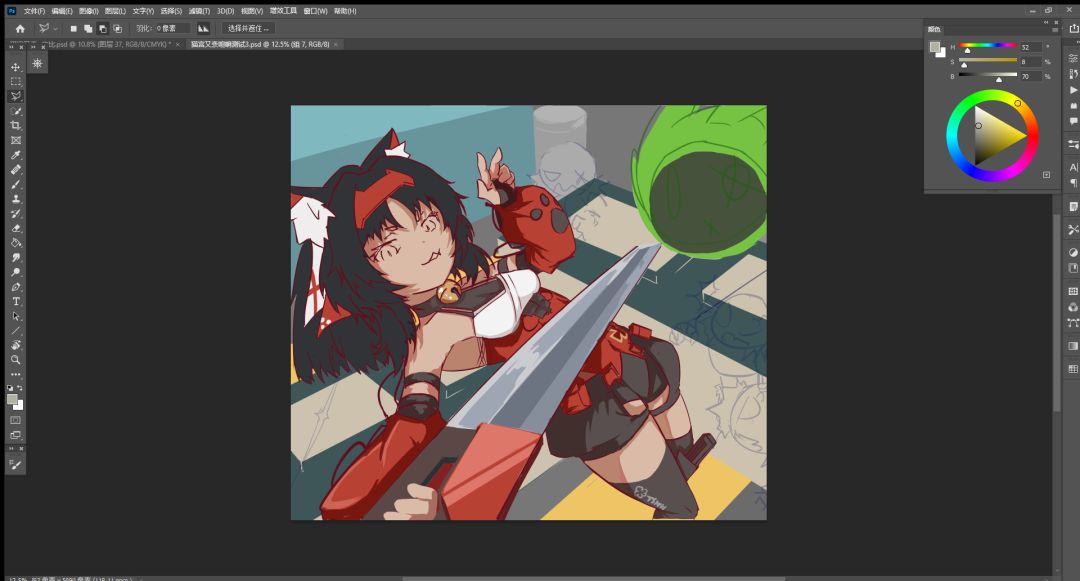Choose Add to Selection mode
The image size is (1080, 581).
point(87,28)
